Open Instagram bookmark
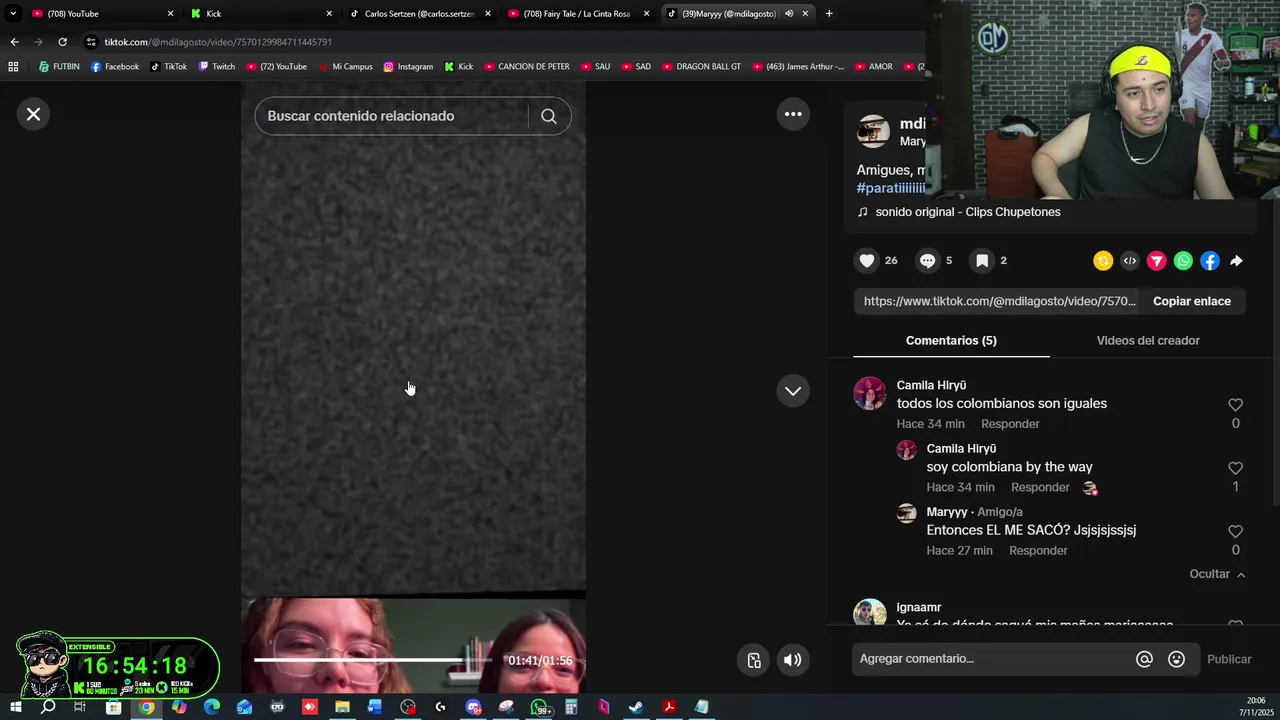Viewport: 1280px width, 720px height. point(408,67)
